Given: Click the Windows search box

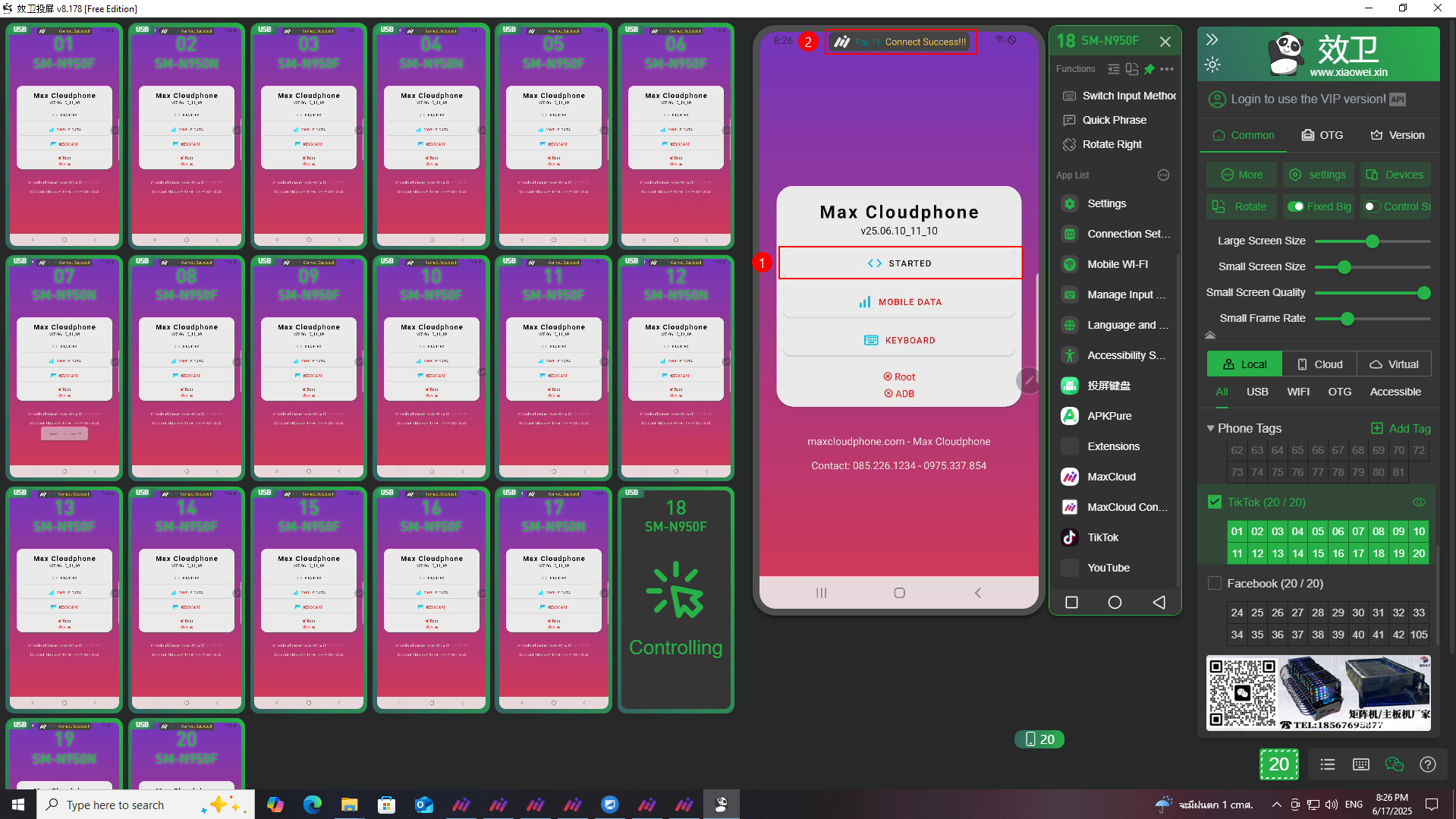Looking at the screenshot, I should coord(146,805).
